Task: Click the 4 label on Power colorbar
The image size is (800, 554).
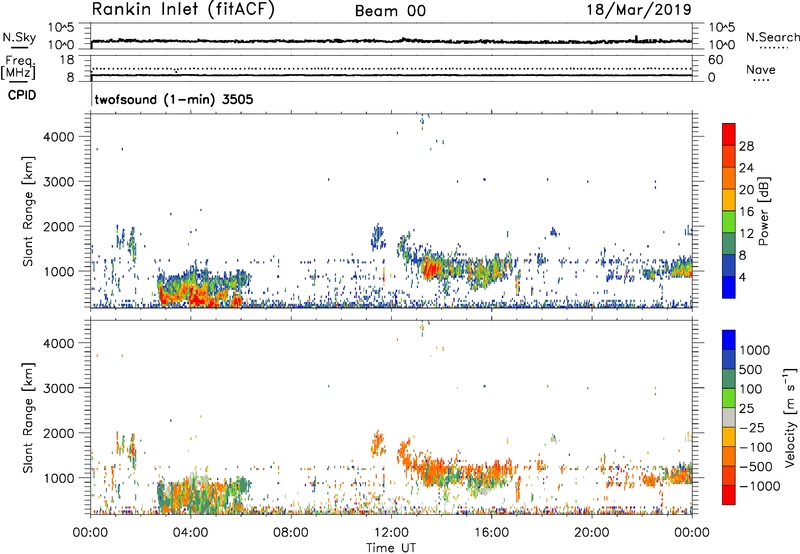Action: 743,278
